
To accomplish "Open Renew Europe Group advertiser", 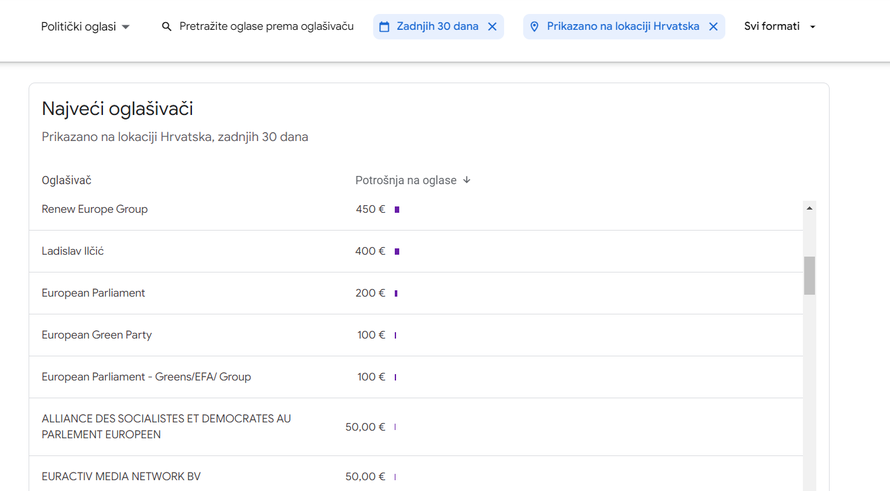I will tap(95, 209).
